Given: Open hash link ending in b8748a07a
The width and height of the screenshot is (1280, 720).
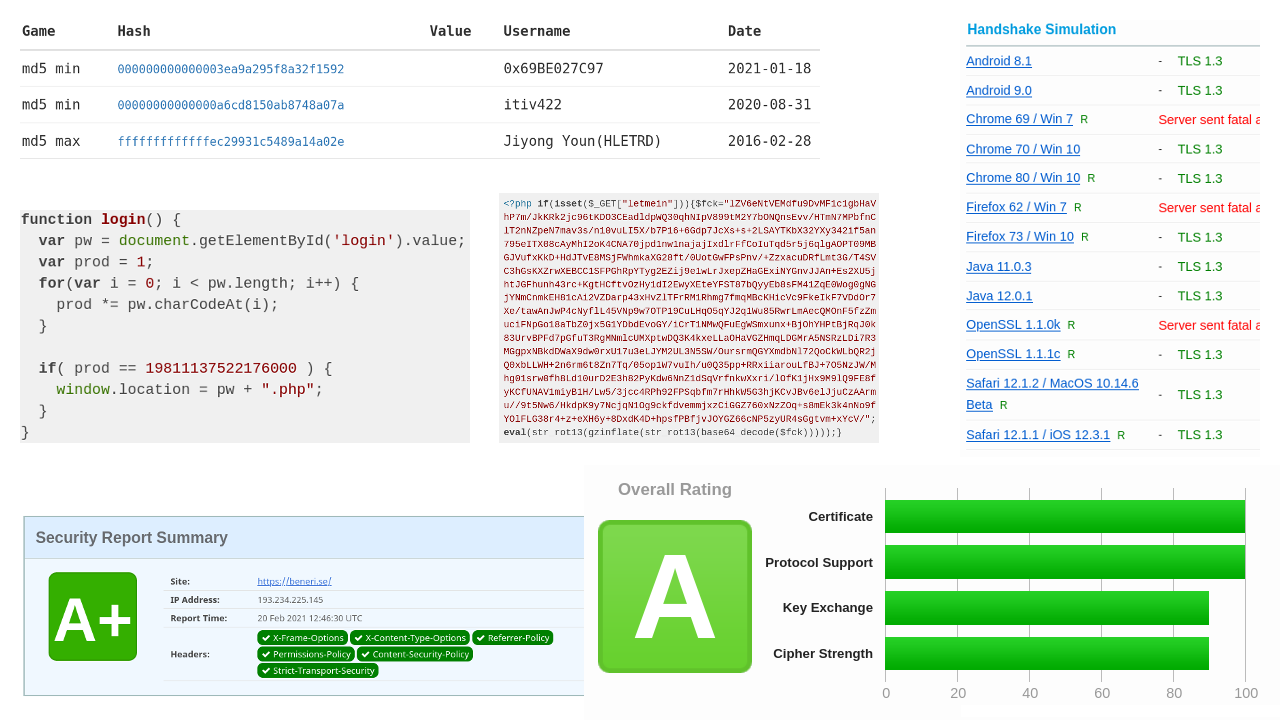Looking at the screenshot, I should [x=231, y=105].
